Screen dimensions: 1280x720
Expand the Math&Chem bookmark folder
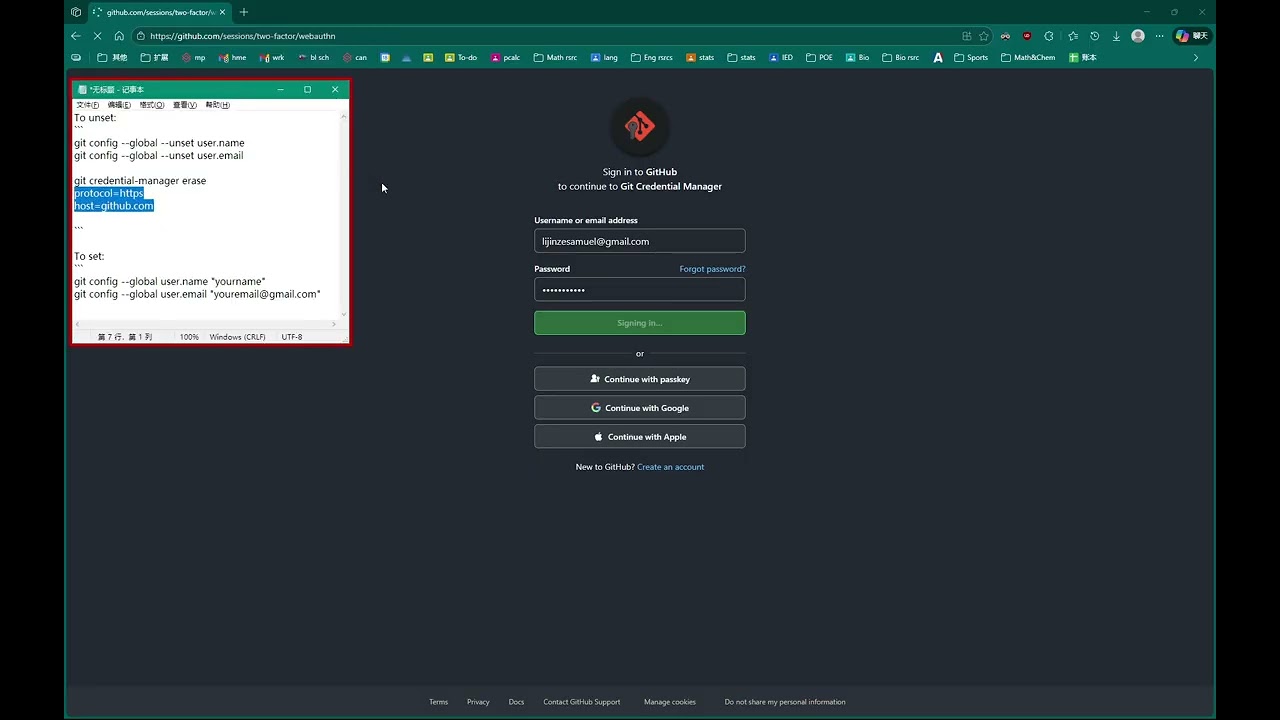pos(1028,58)
